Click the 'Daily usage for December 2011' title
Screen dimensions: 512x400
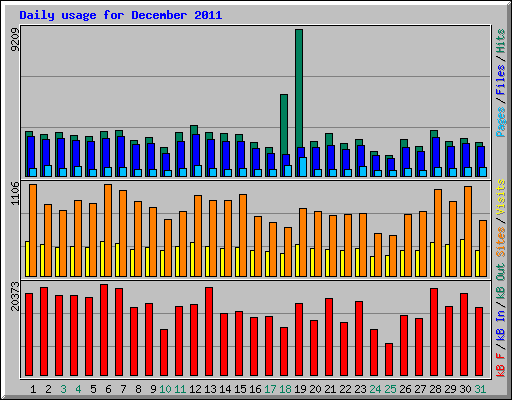pos(121,15)
